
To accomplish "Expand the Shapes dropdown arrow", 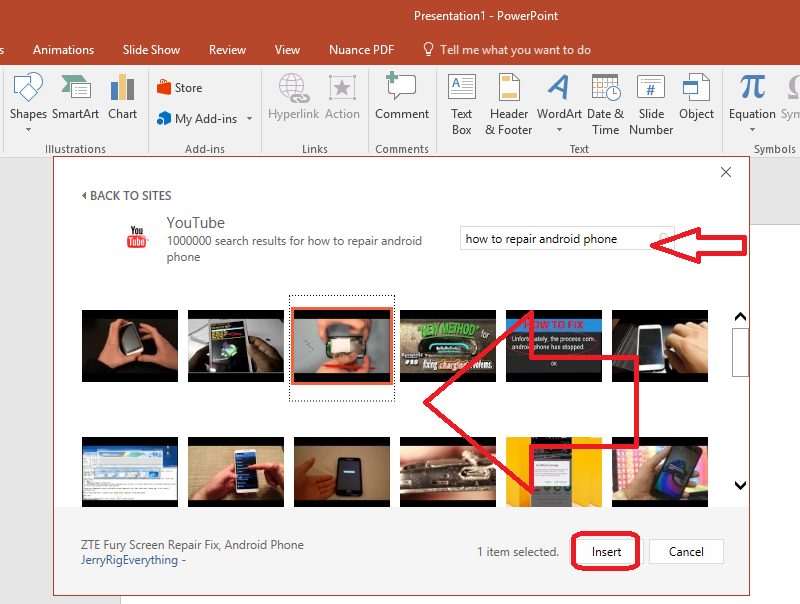I will [29, 130].
